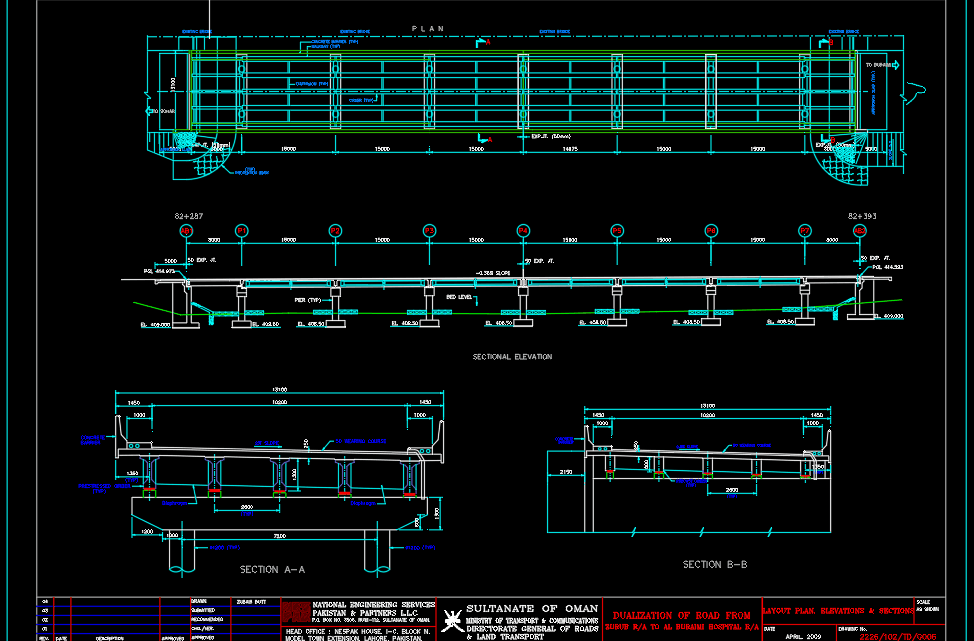Click the 7200 dimension under pier cap

tap(280, 535)
